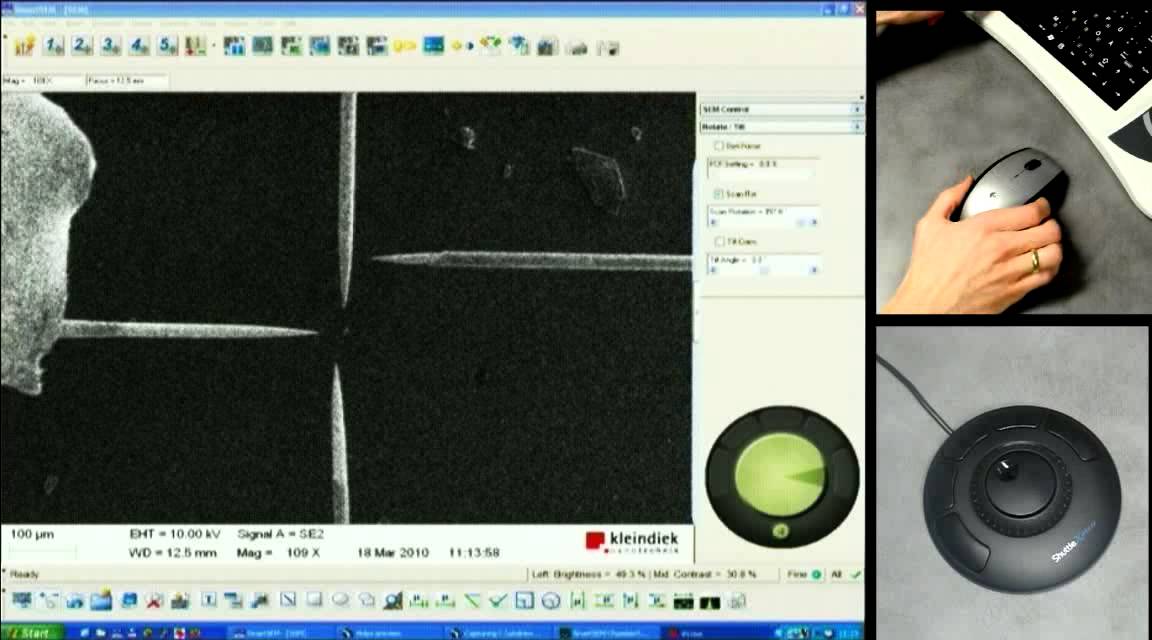Click the monitor icon starting the bottom toolbar
Image resolution: width=1152 pixels, height=640 pixels.
[x=22, y=600]
